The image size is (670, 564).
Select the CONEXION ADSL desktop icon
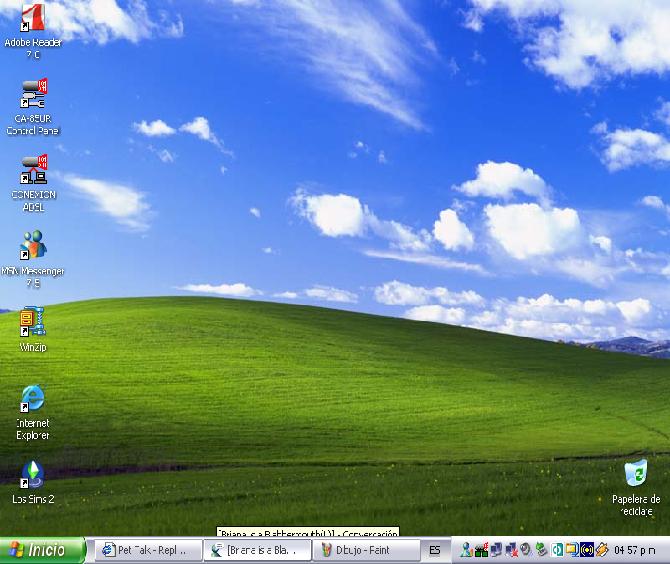point(33,183)
